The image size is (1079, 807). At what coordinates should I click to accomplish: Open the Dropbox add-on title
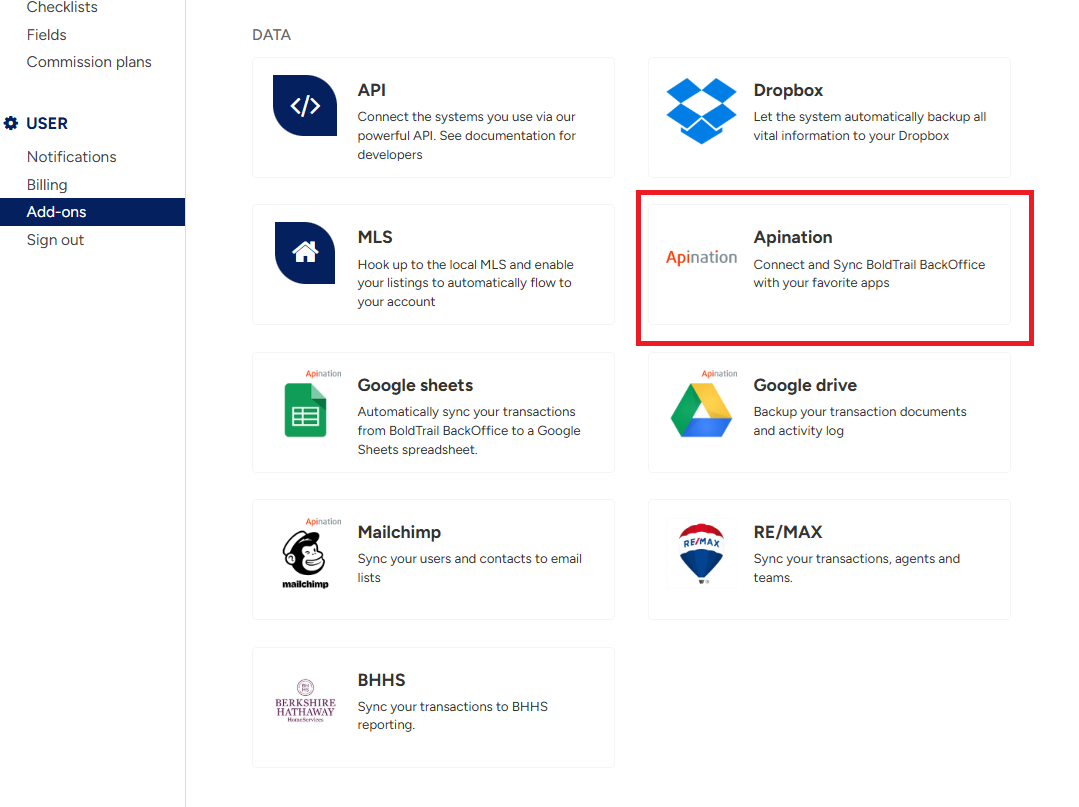click(788, 90)
